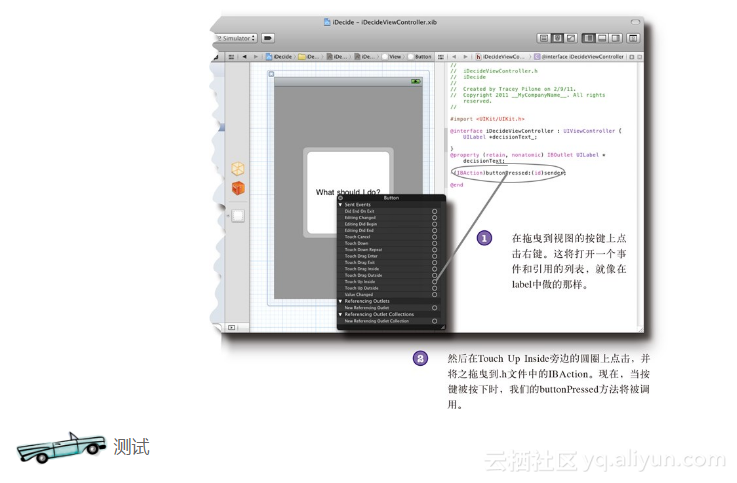Click the IBAction buttonPressed code line
The height and width of the screenshot is (483, 737).
508,173
